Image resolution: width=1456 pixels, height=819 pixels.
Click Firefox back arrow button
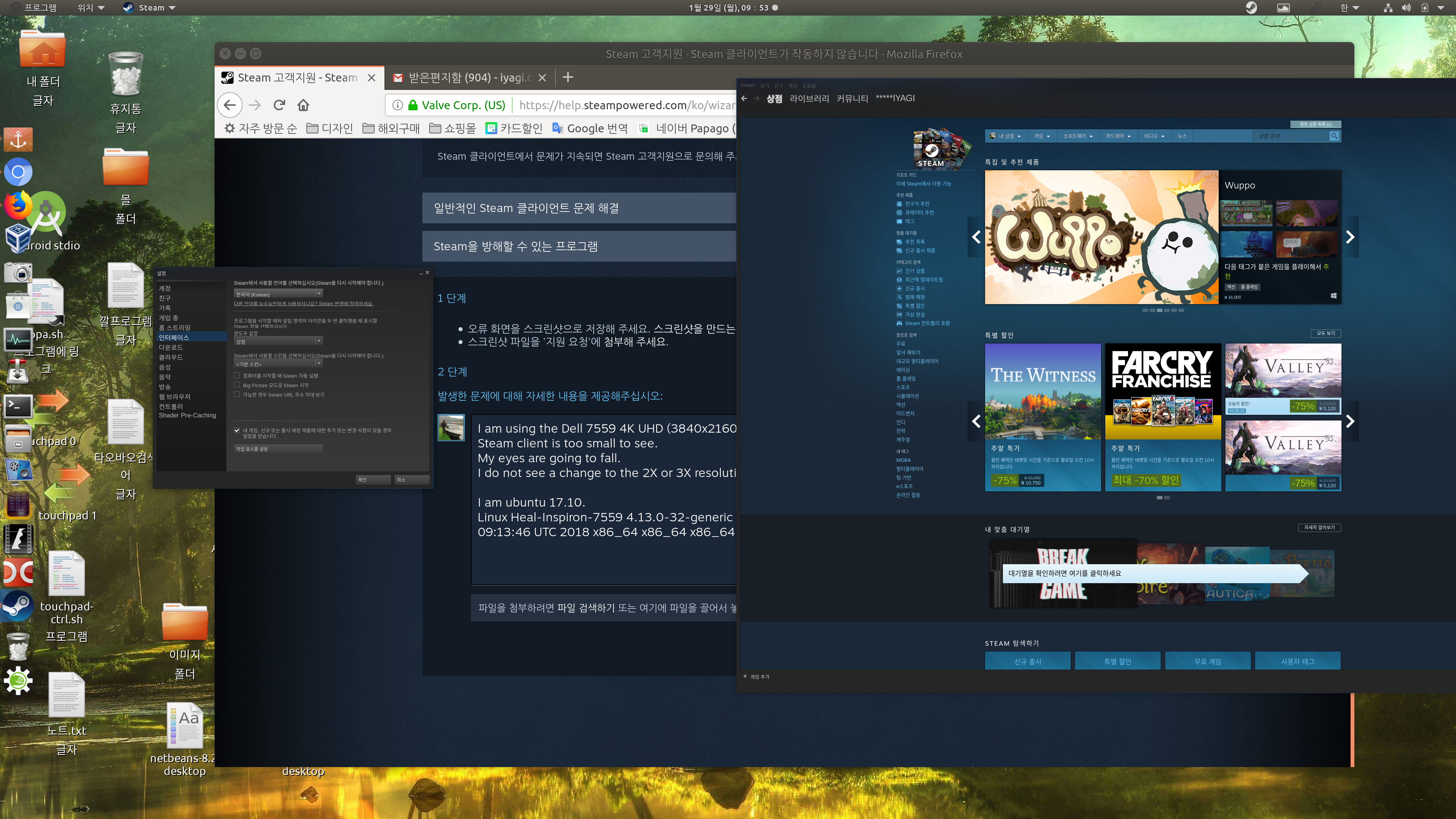coord(229,105)
